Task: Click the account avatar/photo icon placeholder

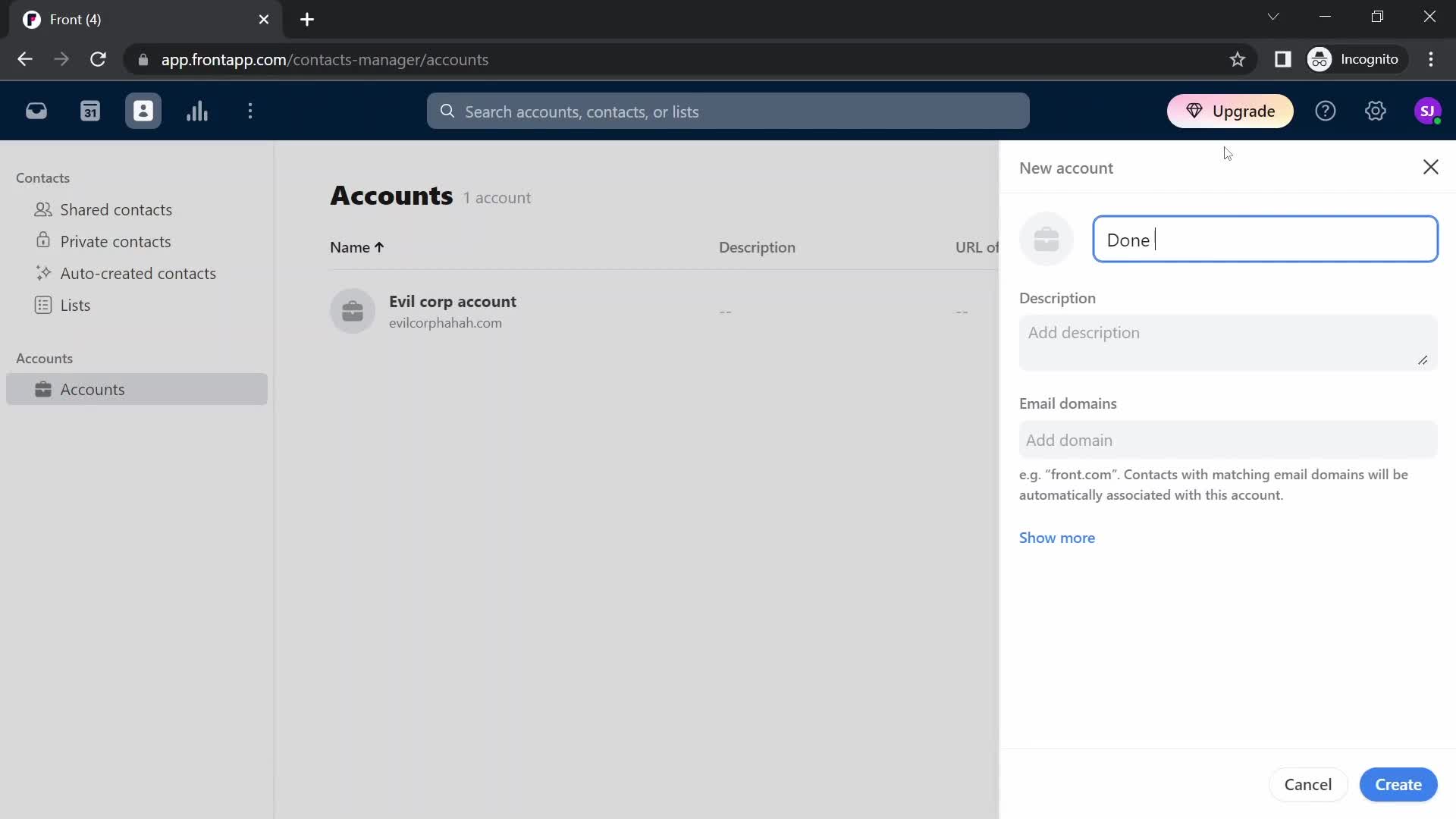Action: pyautogui.click(x=1047, y=238)
